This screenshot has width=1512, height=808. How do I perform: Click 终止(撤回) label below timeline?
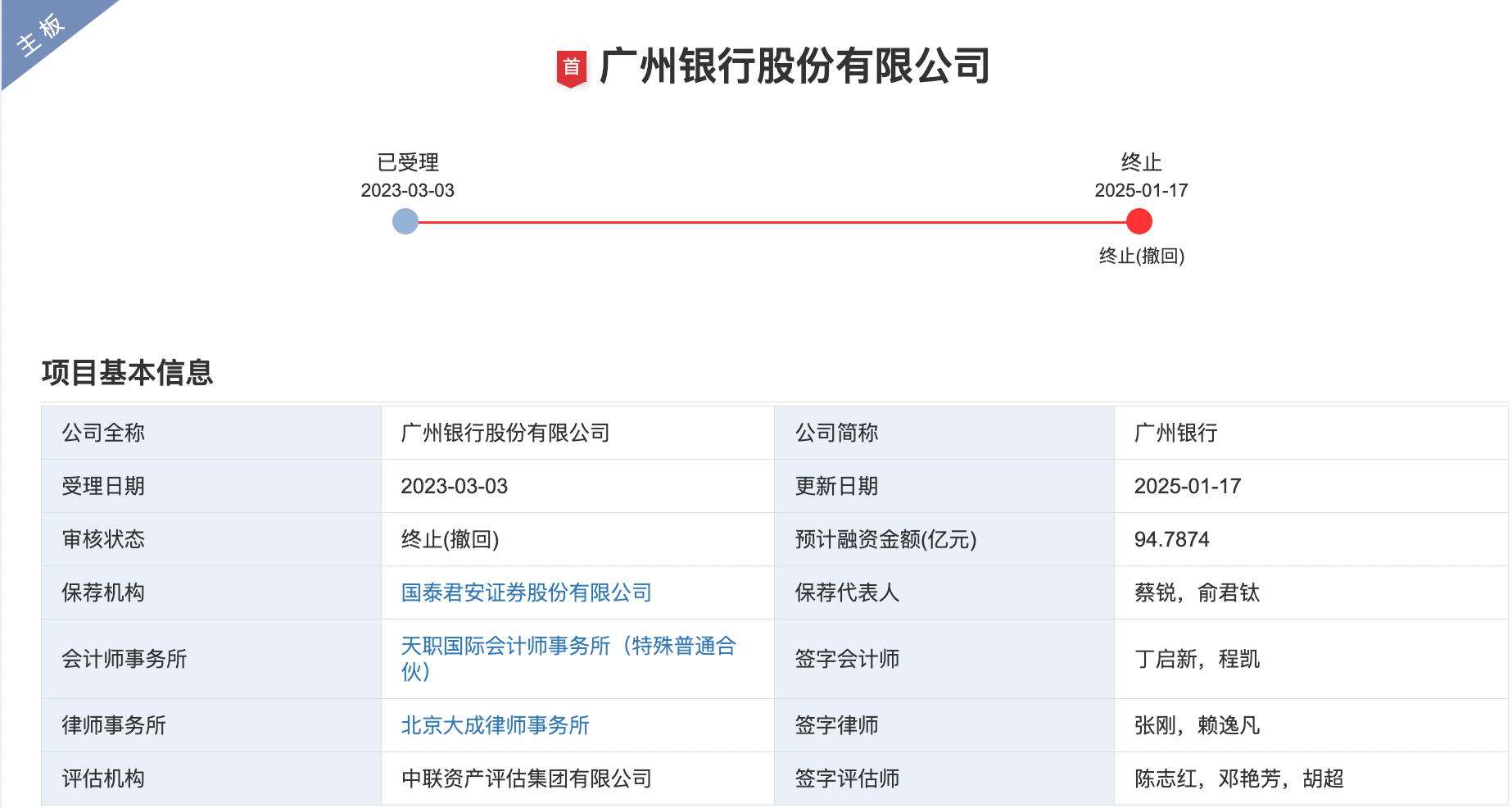(x=1142, y=256)
